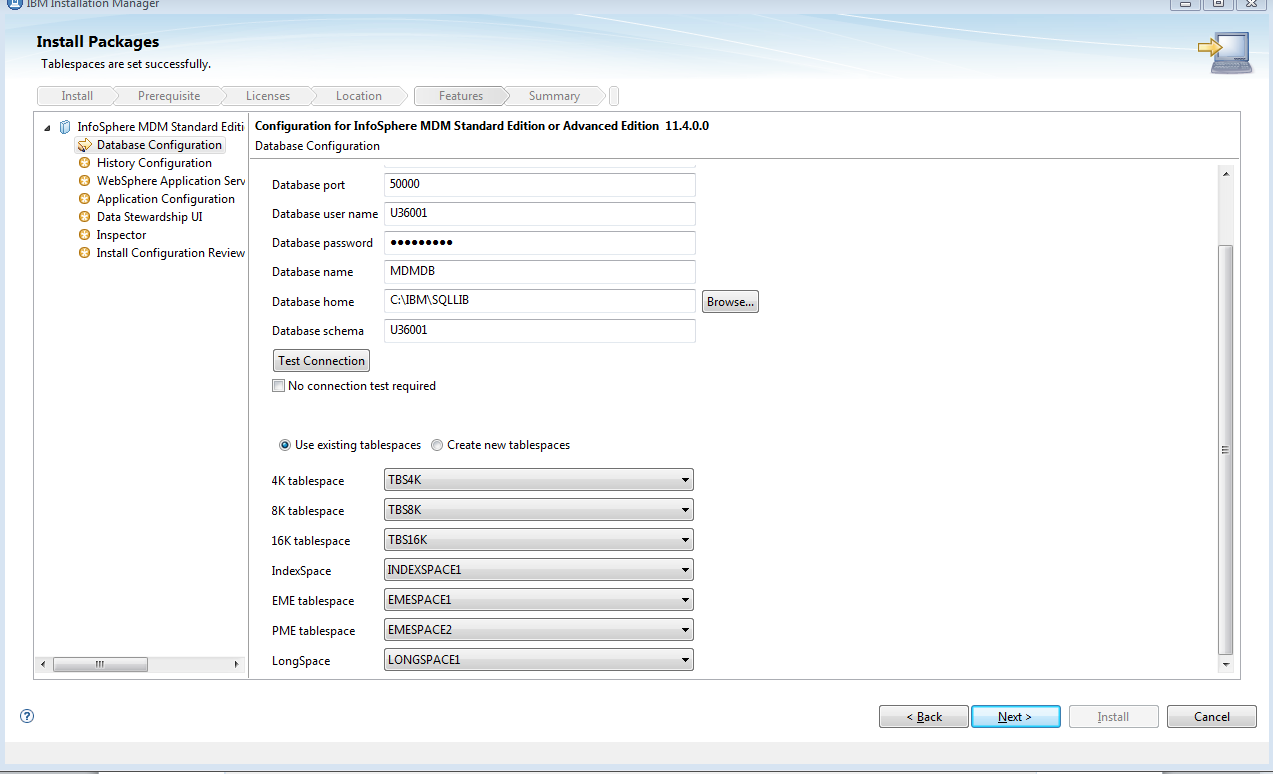Select Inspector tree item
Viewport: 1273px width, 774px height.
pos(121,235)
